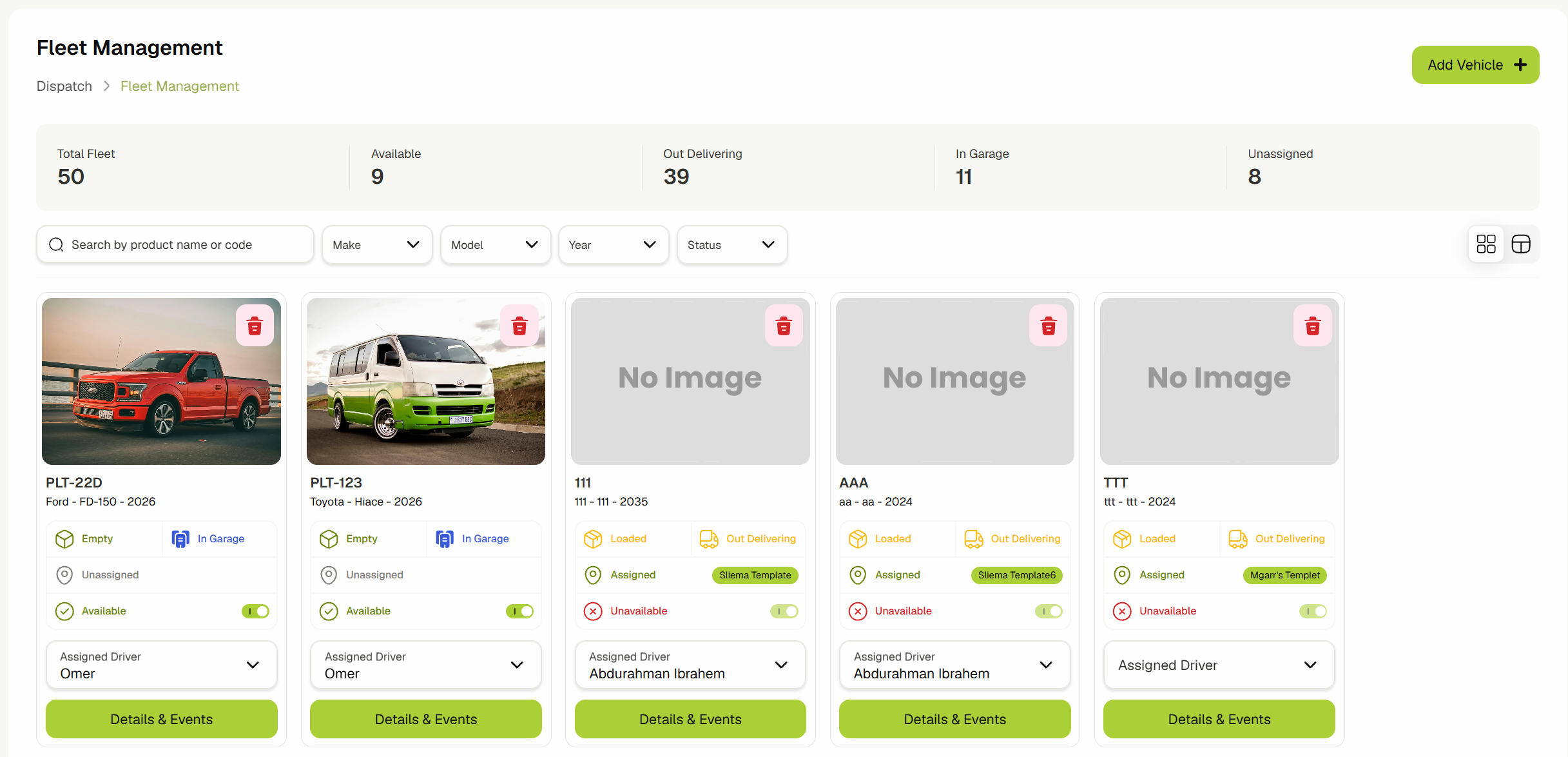1568x757 pixels.
Task: Click the Unassigned location pin on PLT-123
Action: click(x=329, y=575)
